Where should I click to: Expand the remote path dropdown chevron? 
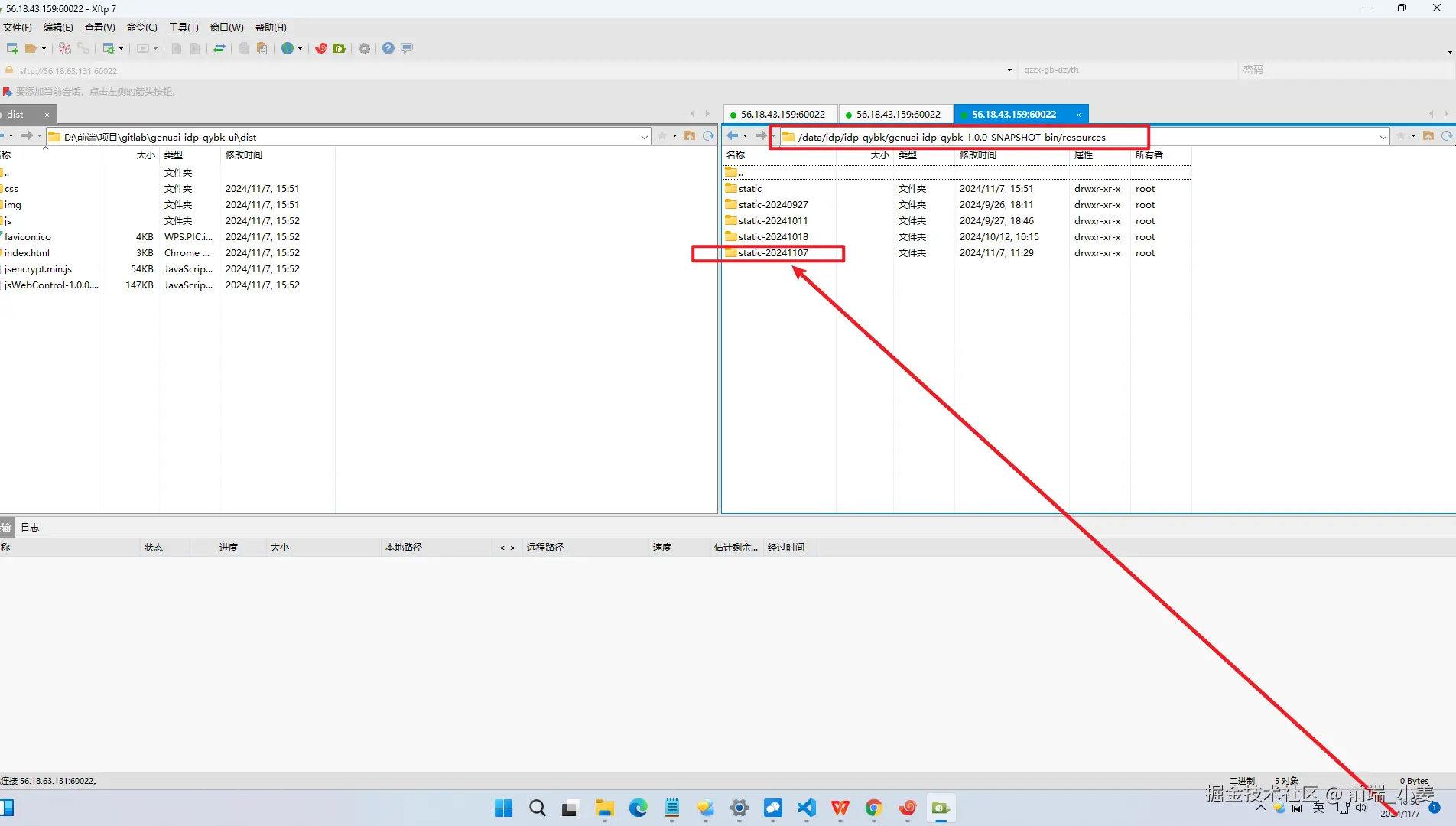(x=1383, y=137)
